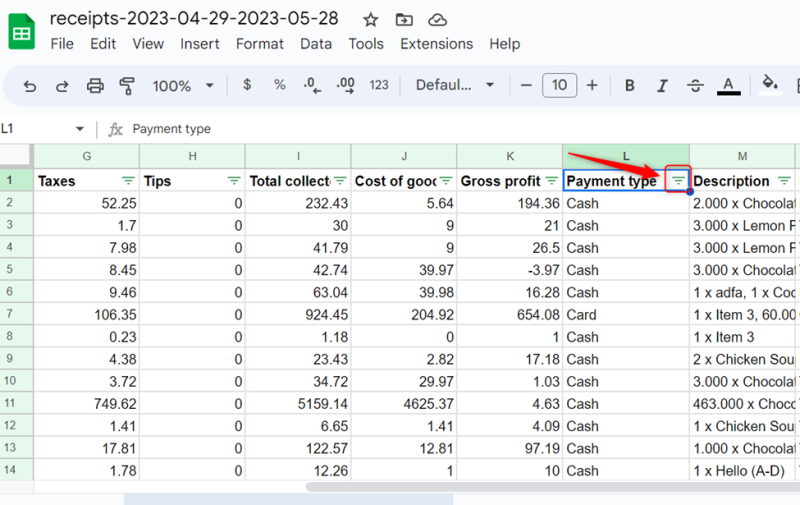
Task: Open the Payment type filter dropdown
Action: tap(679, 181)
